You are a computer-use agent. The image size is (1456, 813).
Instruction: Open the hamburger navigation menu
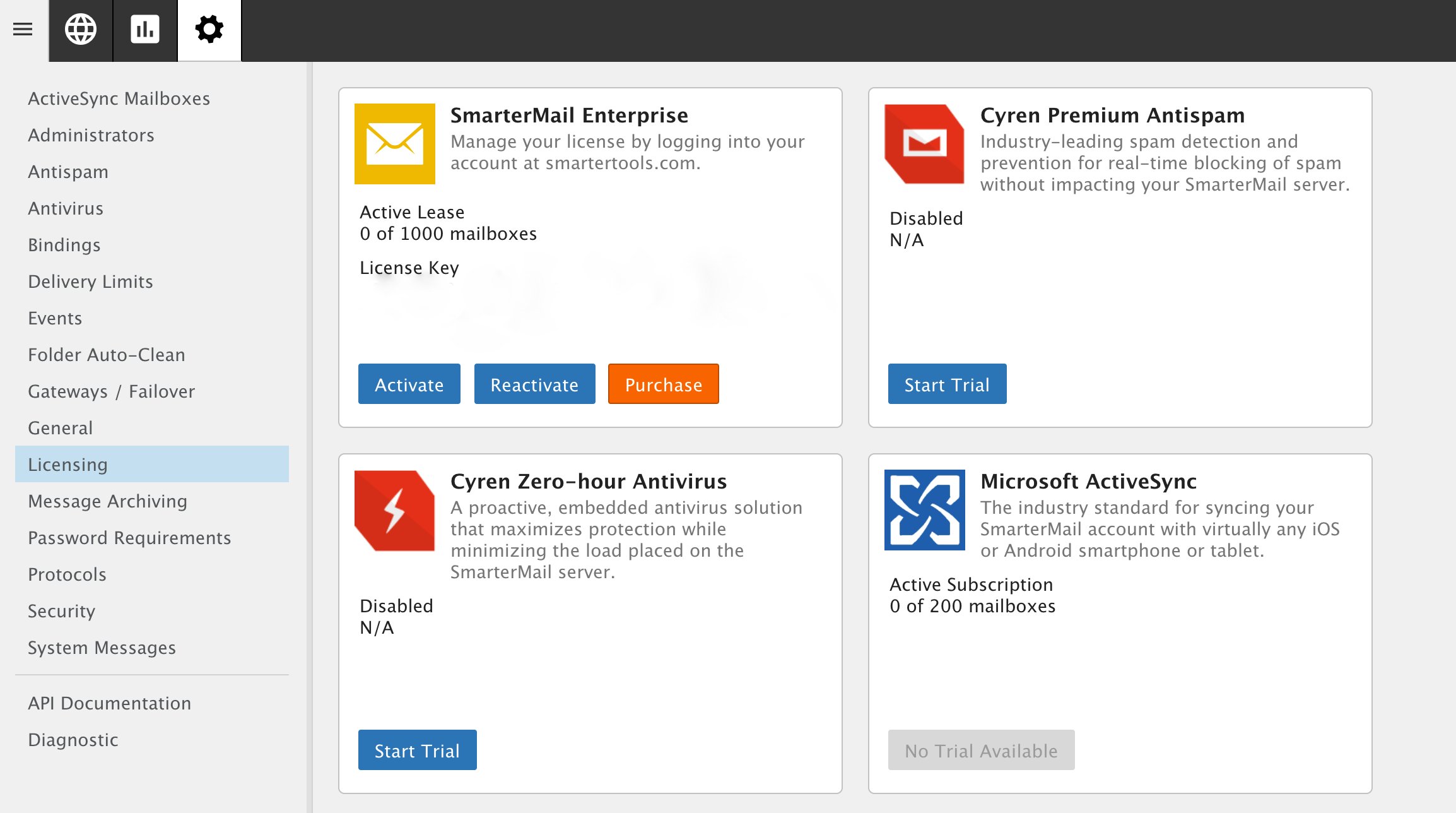click(23, 29)
